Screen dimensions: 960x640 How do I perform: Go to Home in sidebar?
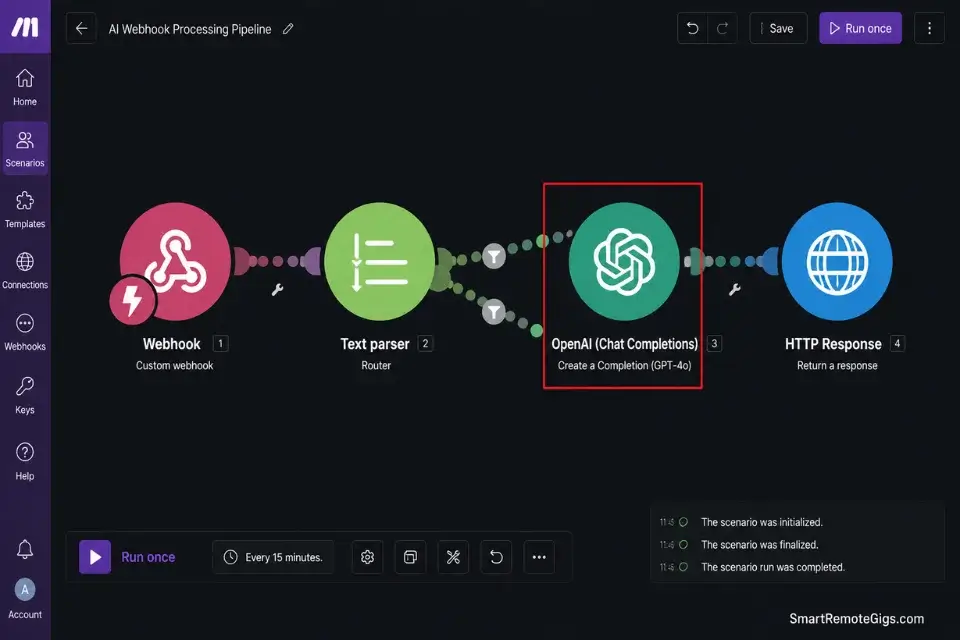25,87
